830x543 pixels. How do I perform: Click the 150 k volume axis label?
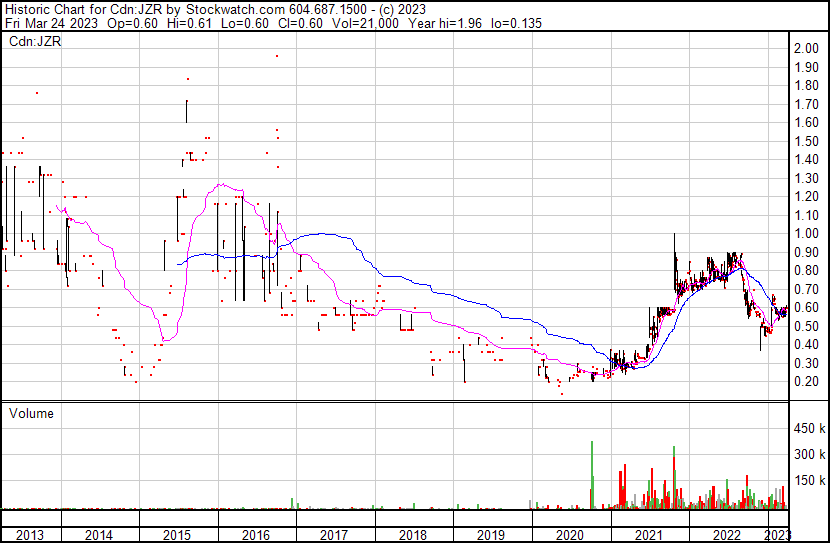click(x=809, y=480)
